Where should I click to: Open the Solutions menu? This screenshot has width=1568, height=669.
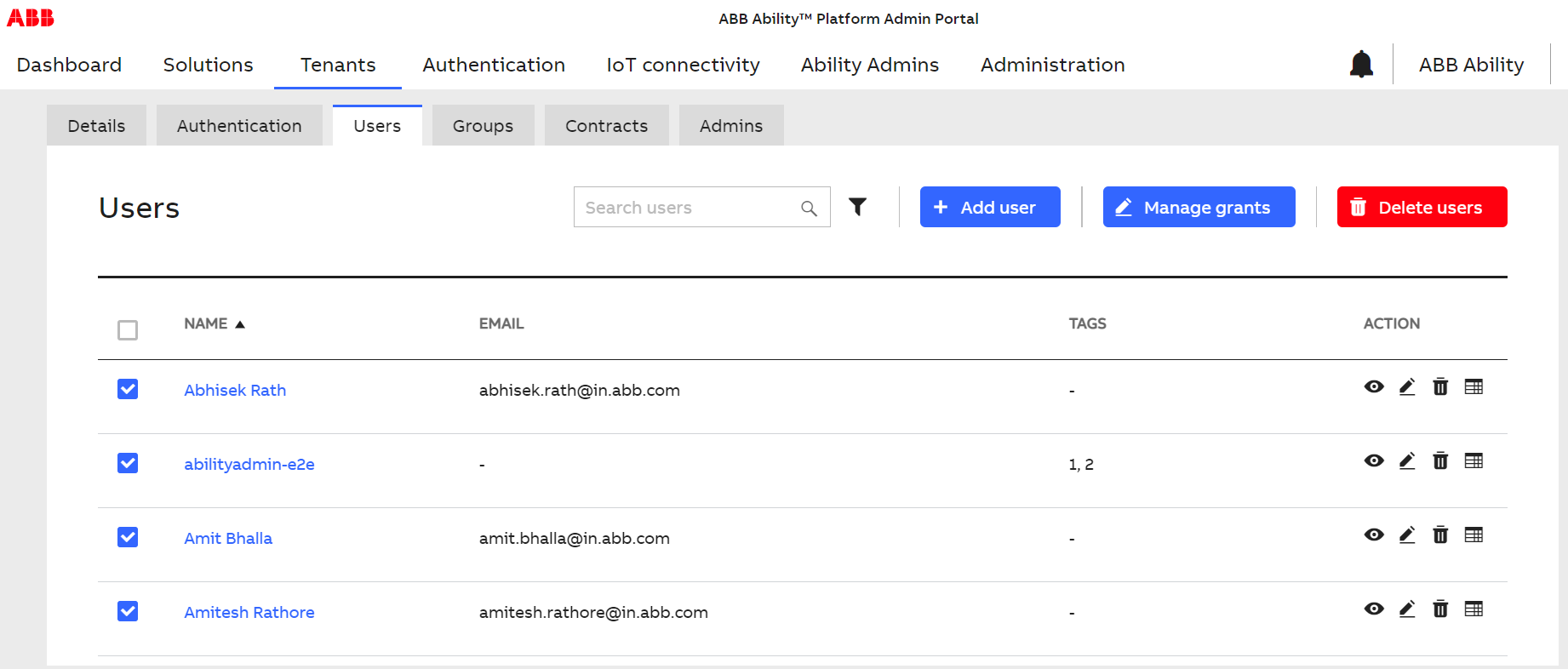click(x=208, y=65)
